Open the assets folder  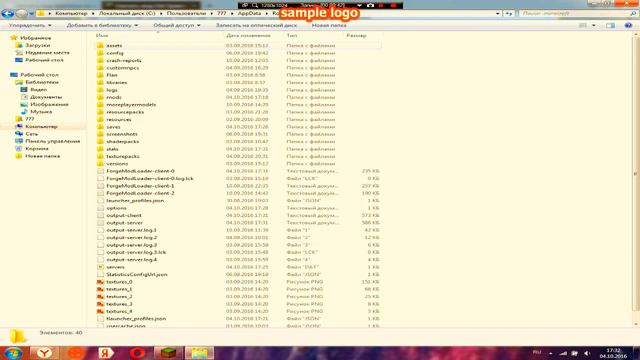[x=114, y=45]
